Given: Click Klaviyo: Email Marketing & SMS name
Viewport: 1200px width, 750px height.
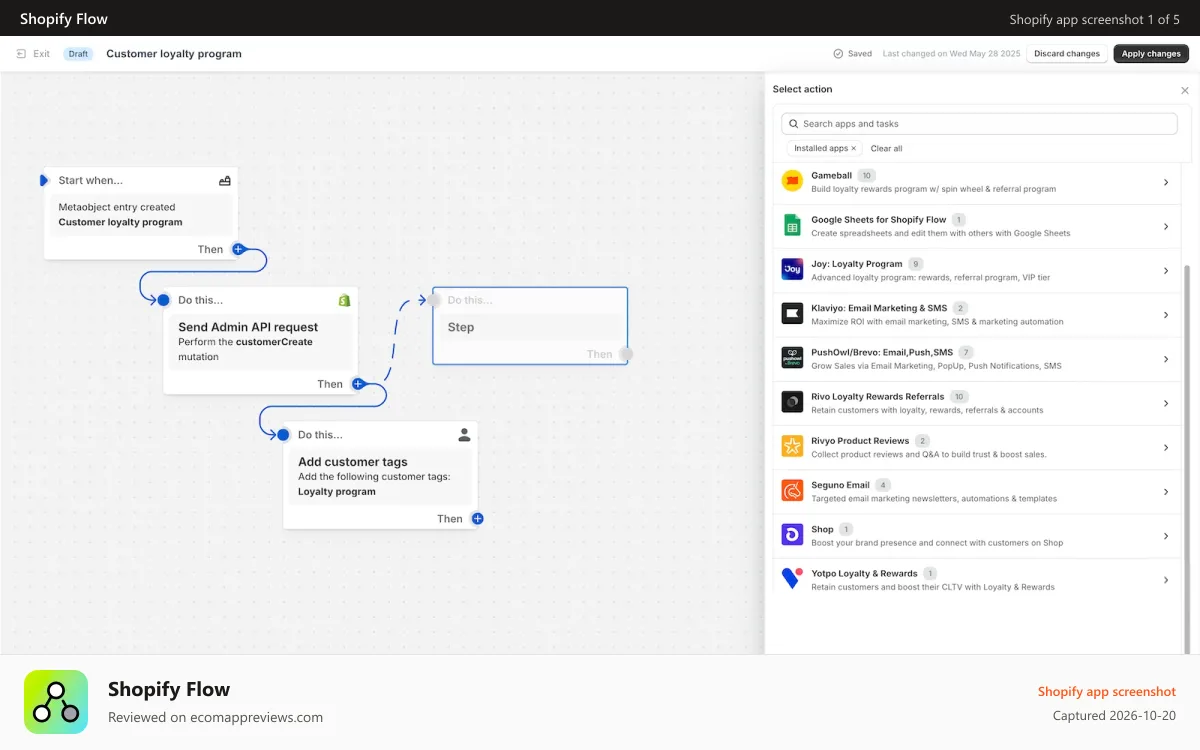Looking at the screenshot, I should [x=879, y=308].
